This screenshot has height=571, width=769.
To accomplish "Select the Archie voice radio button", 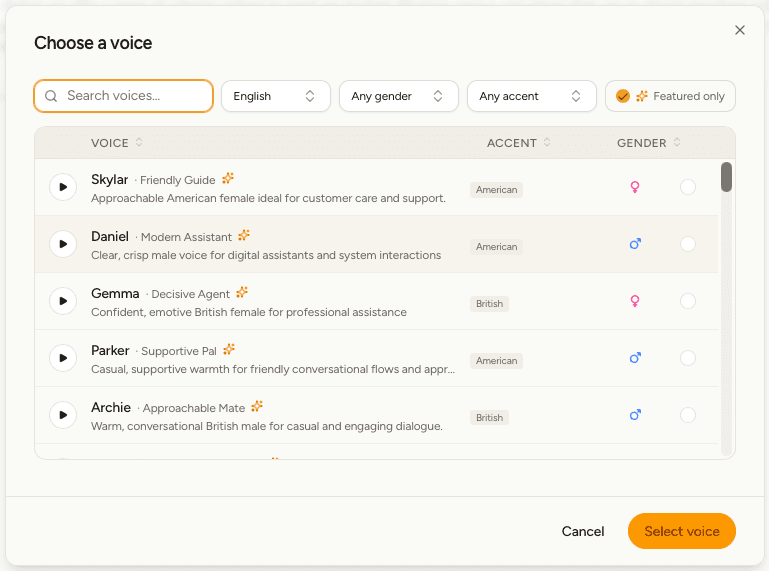I will 688,415.
